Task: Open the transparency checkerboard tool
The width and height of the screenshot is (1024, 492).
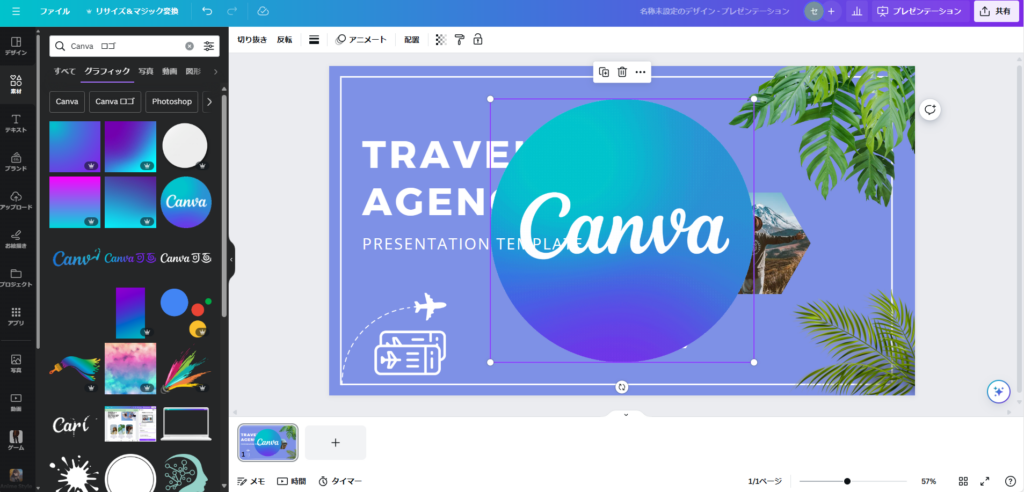Action: pyautogui.click(x=441, y=40)
